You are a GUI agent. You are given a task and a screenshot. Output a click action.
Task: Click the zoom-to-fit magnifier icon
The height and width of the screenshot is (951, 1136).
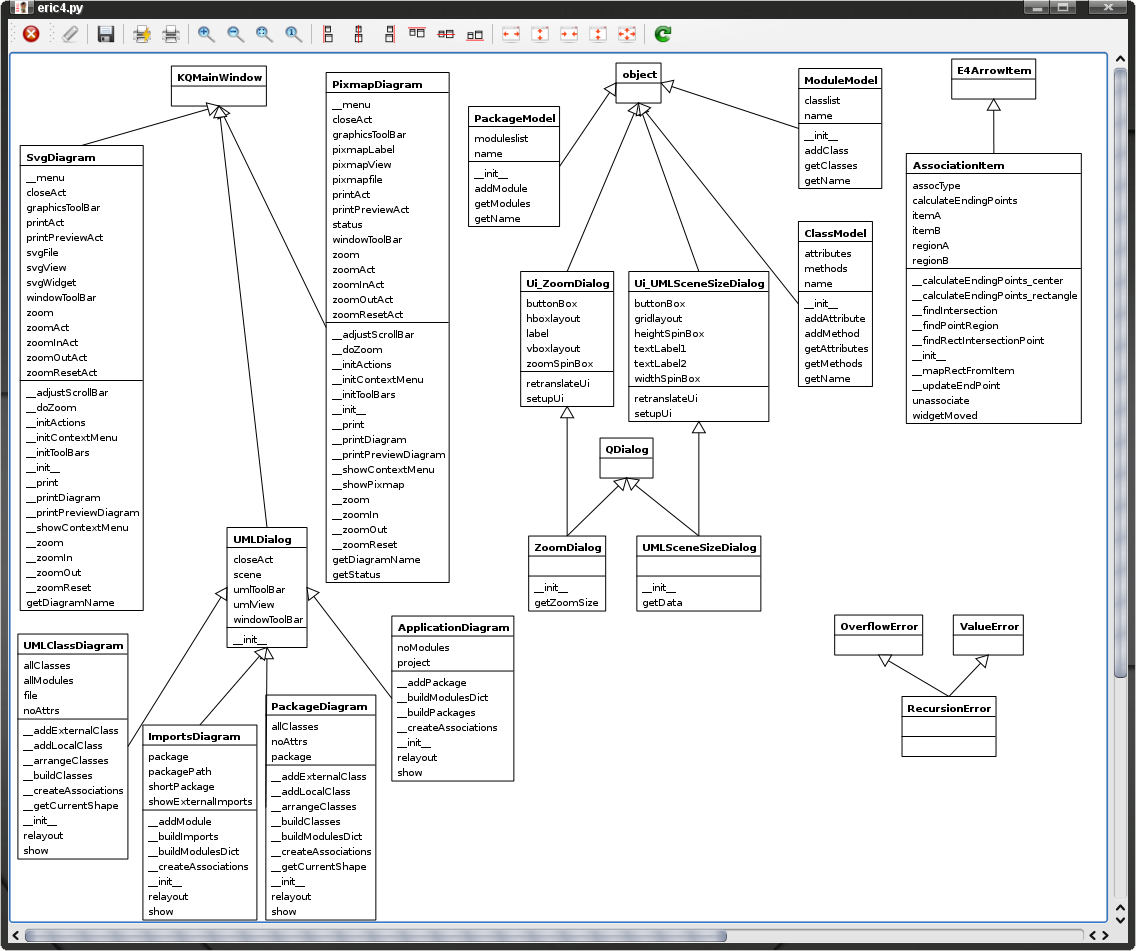point(265,34)
